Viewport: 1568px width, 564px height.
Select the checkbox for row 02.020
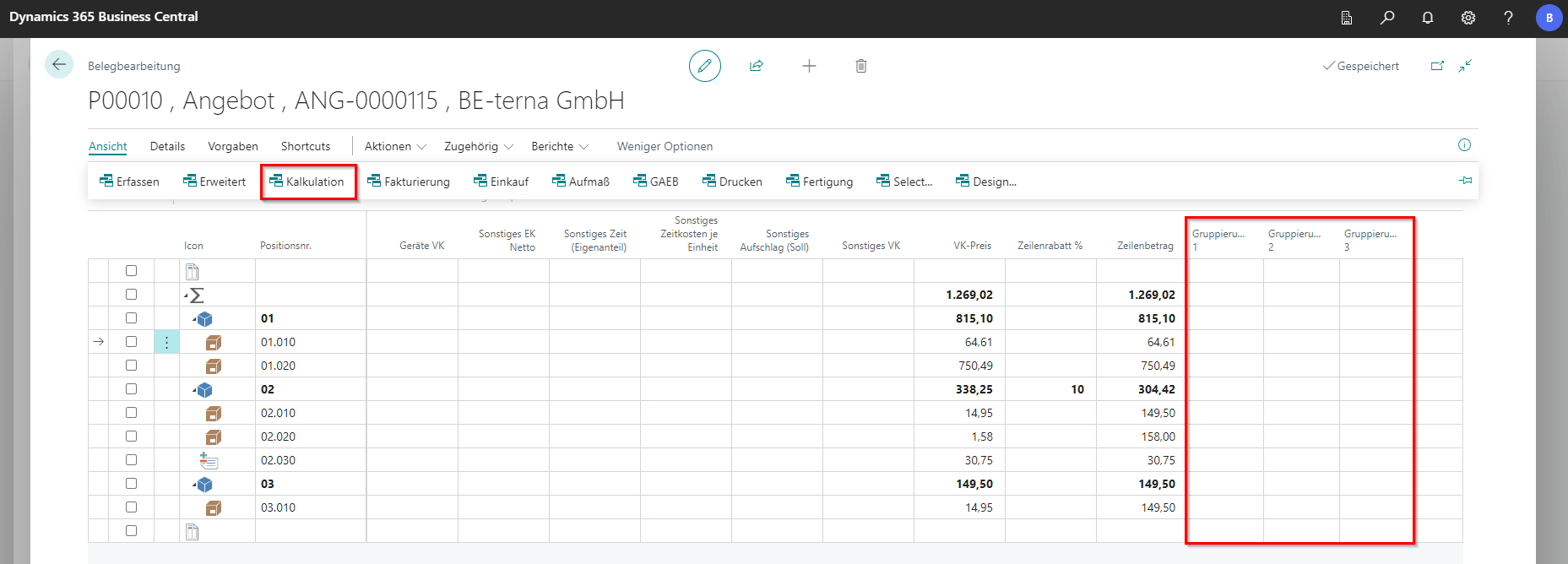(x=131, y=437)
